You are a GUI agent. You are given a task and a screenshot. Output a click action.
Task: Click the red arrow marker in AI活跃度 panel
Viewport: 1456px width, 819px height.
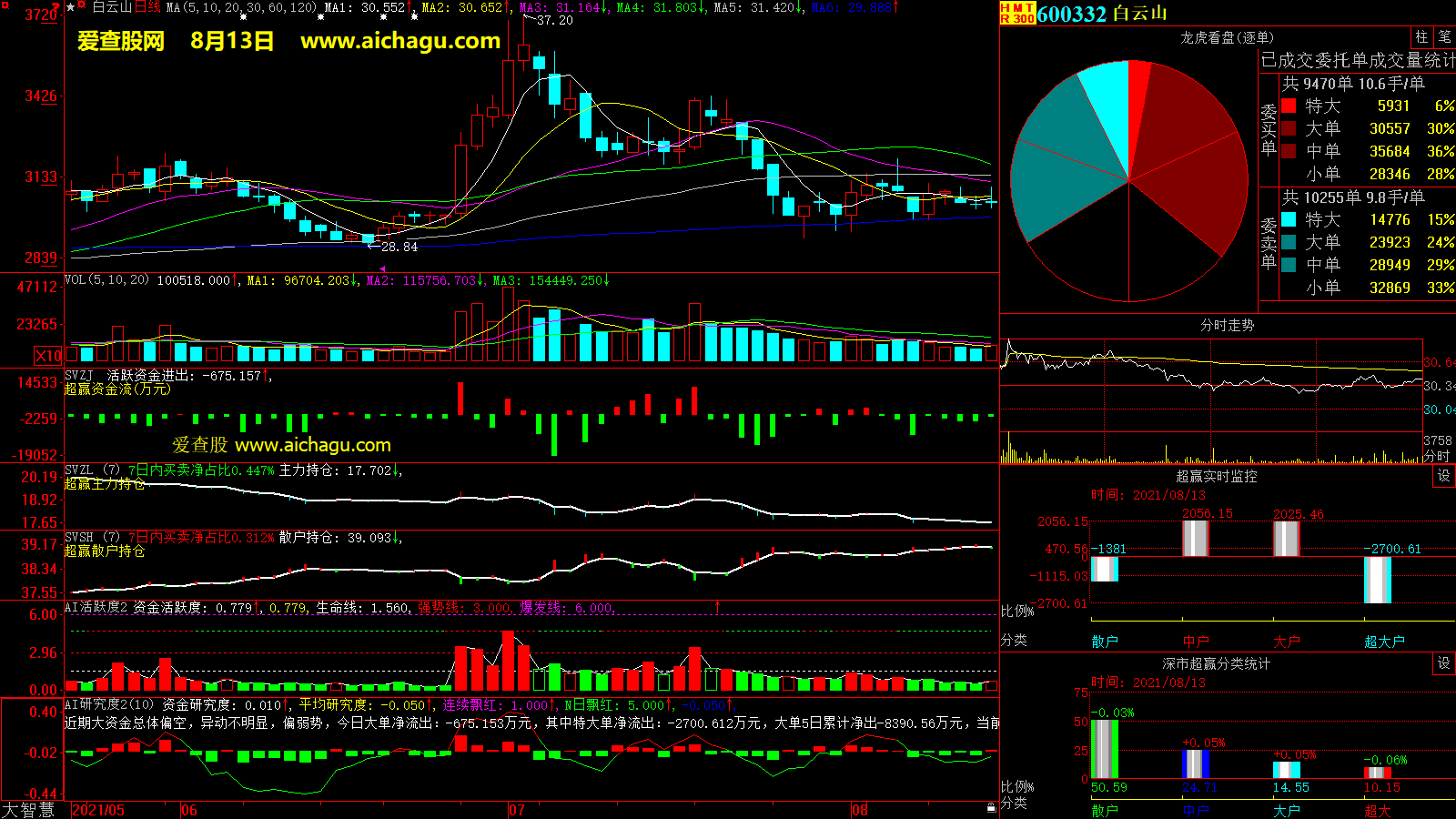tap(717, 606)
